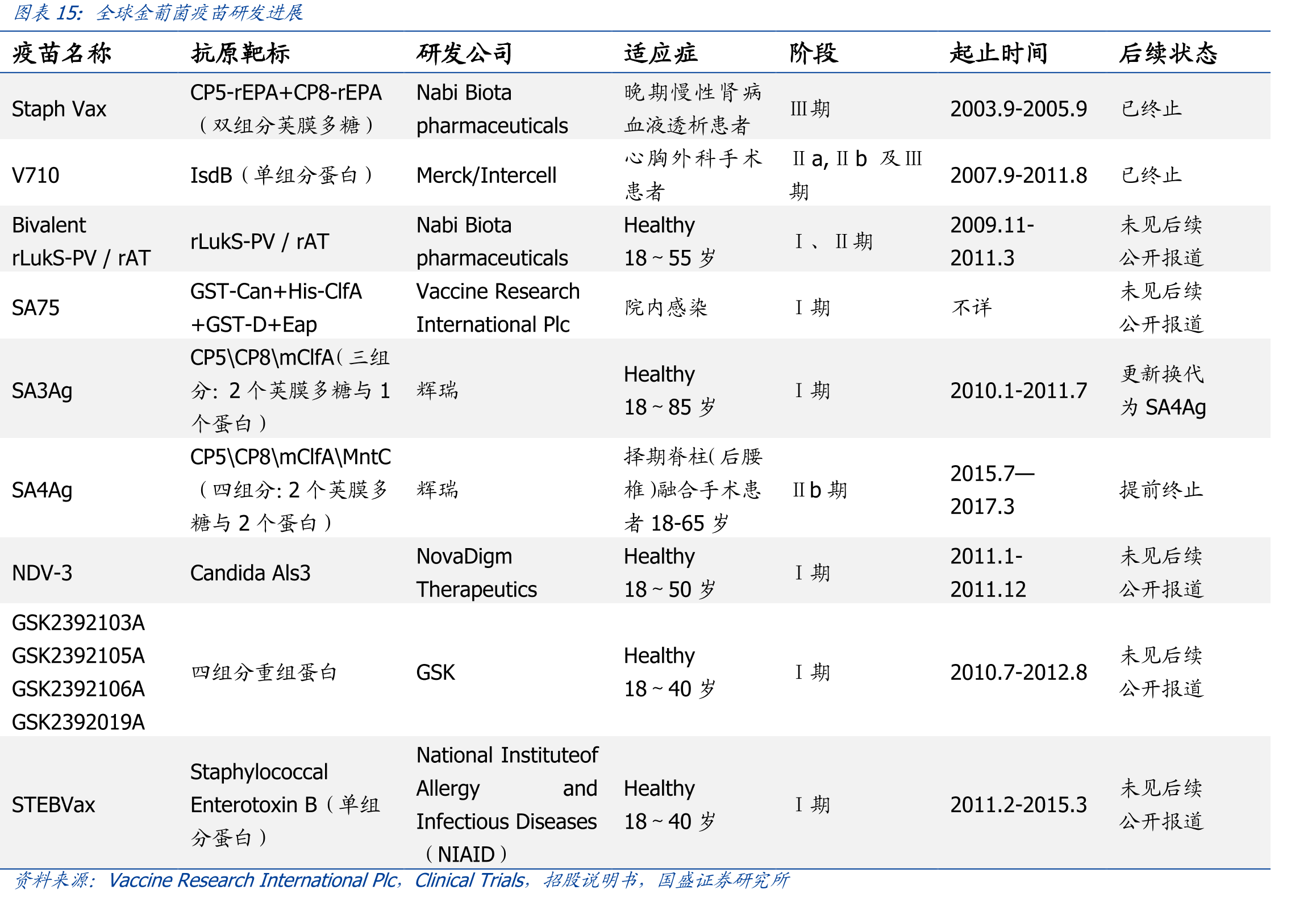Select the 研发公司 column header
This screenshot has width=1316, height=898.
point(464,53)
